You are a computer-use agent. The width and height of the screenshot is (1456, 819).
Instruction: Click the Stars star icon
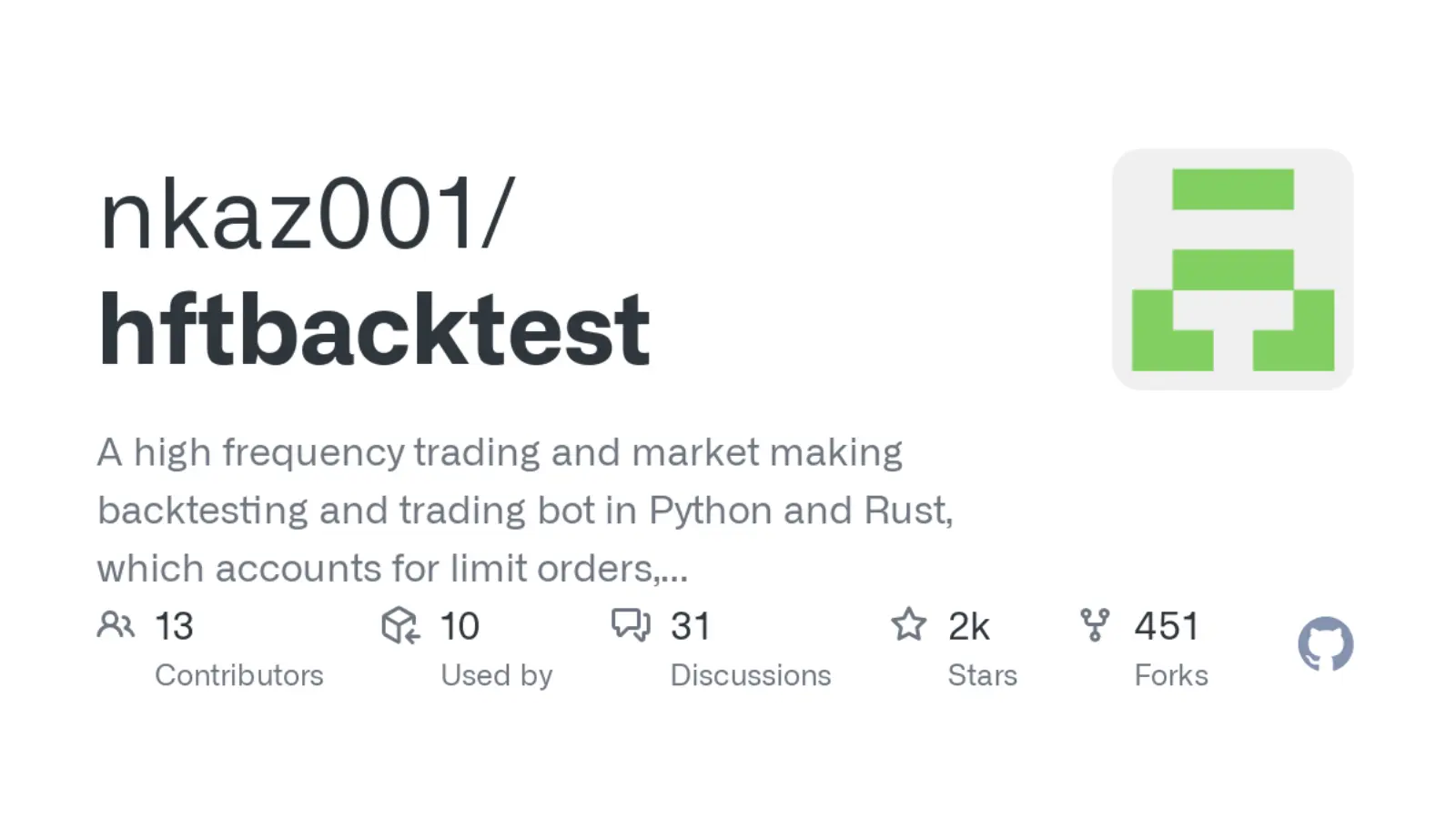point(908,625)
